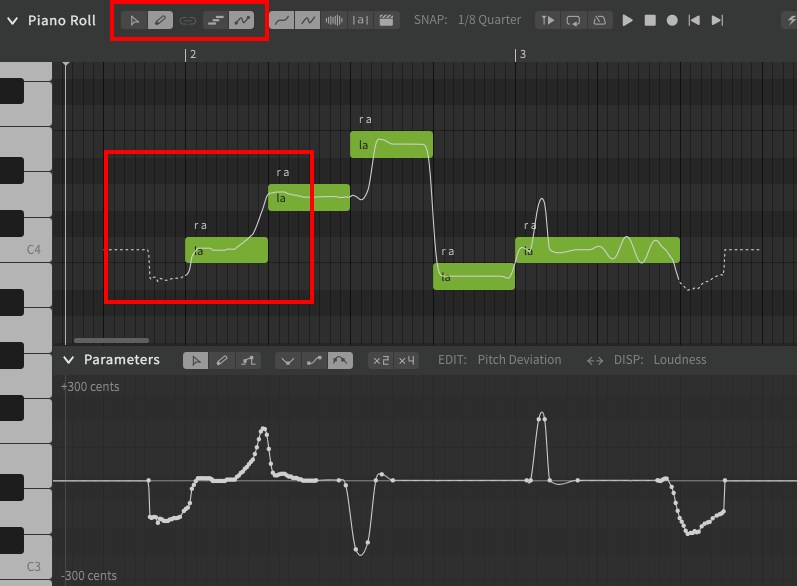Viewport: 797px width, 586px height.
Task: Click the horizontal scrollbar below the piano roll
Action: pyautogui.click(x=111, y=341)
